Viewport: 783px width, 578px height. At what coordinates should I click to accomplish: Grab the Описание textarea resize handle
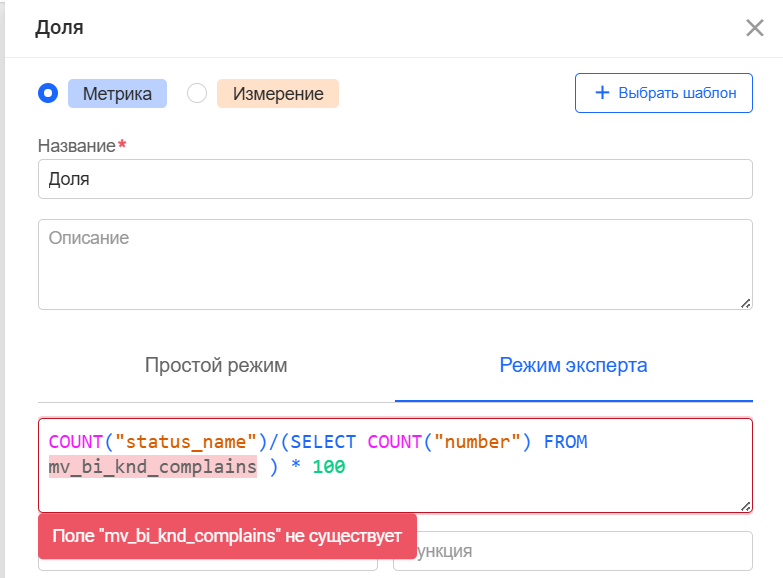745,302
